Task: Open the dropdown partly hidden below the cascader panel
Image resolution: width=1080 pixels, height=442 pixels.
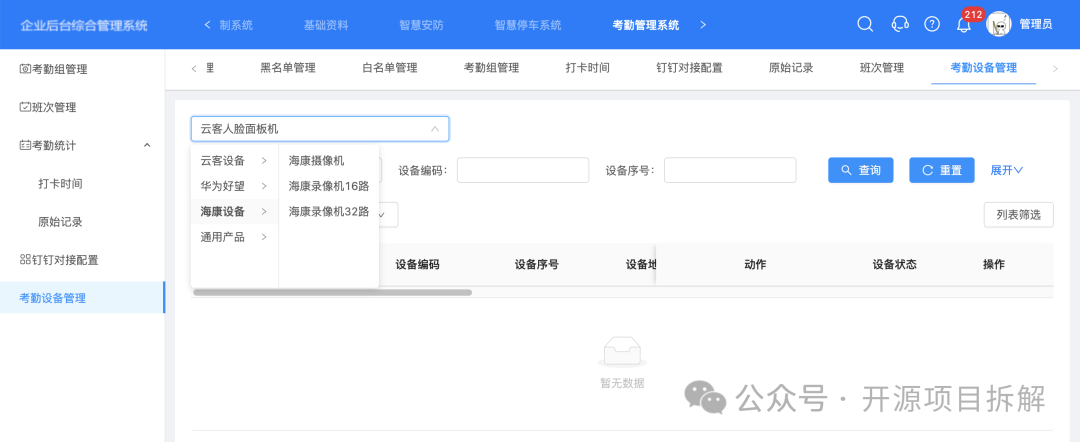Action: coord(388,215)
